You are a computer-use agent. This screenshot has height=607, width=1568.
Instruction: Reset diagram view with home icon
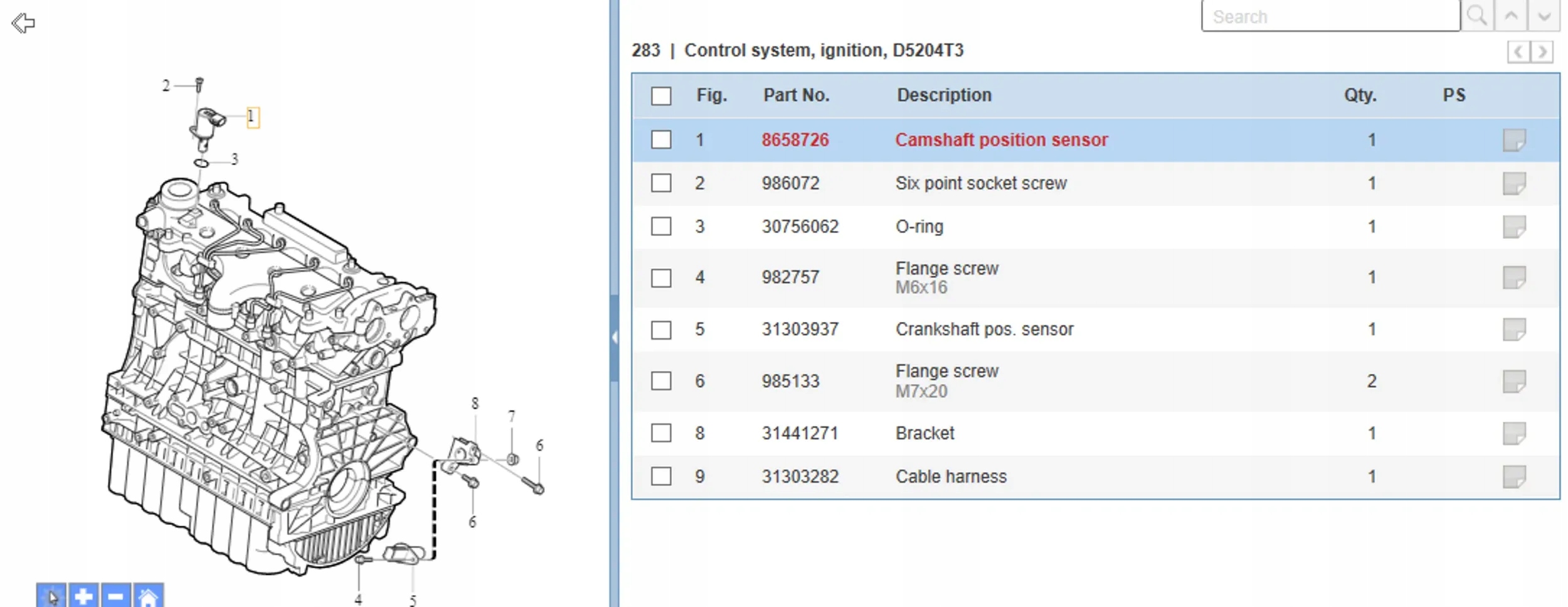149,595
